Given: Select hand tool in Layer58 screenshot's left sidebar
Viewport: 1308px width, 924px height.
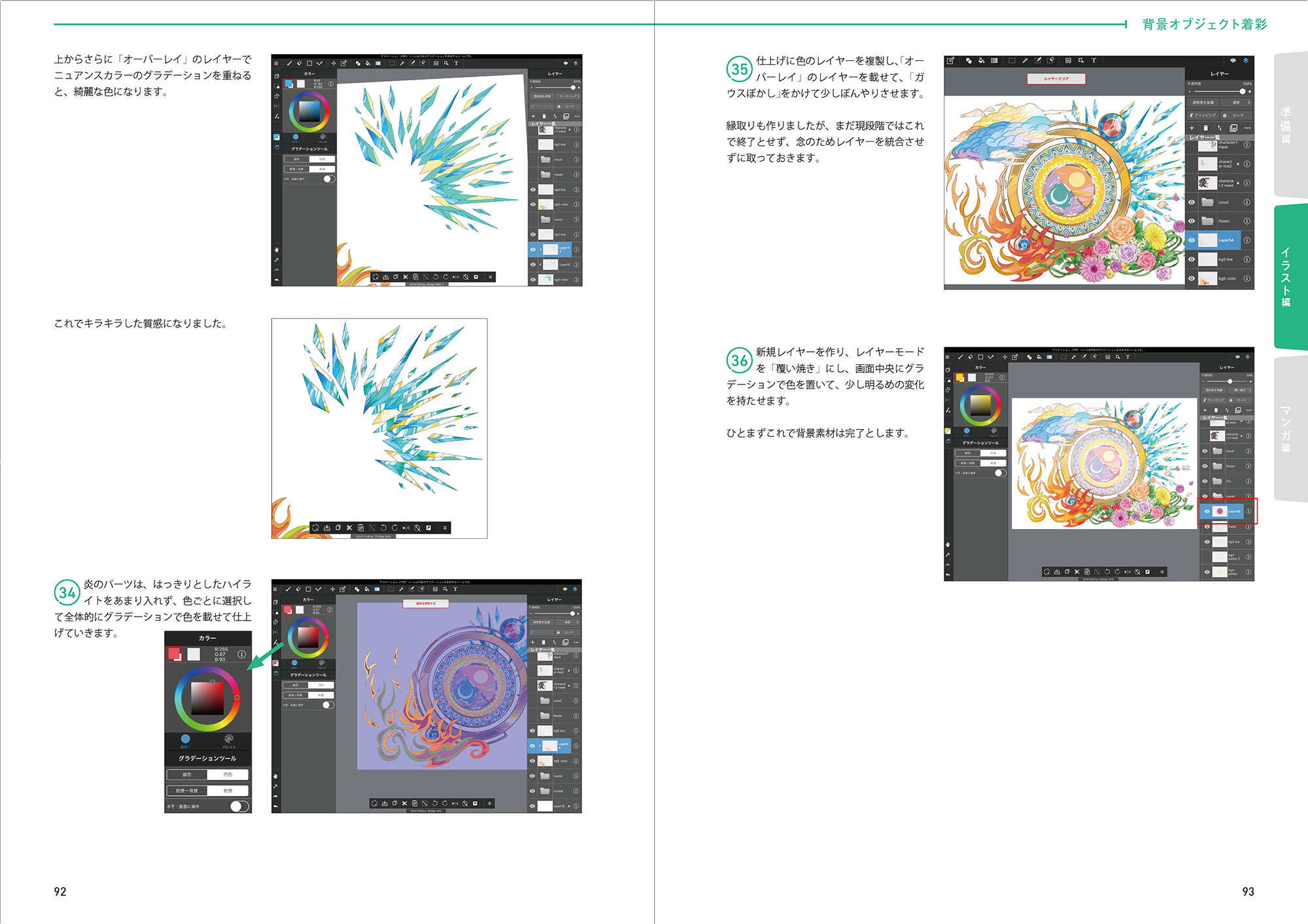Looking at the screenshot, I should click(948, 544).
